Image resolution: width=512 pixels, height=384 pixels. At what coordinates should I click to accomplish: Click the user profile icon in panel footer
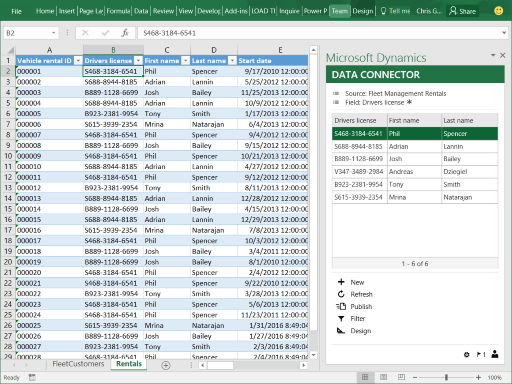click(x=495, y=354)
